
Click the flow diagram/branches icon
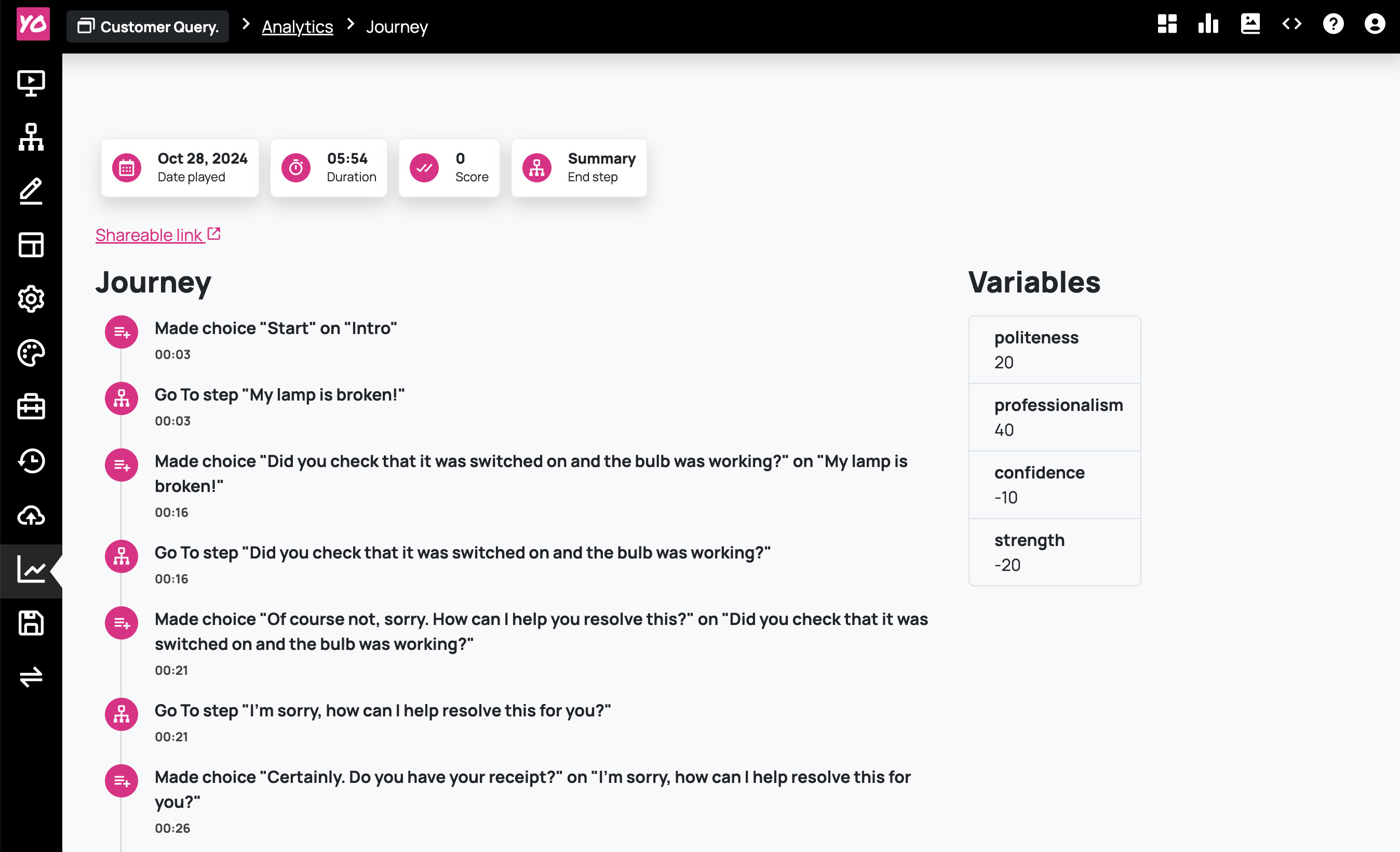31,137
